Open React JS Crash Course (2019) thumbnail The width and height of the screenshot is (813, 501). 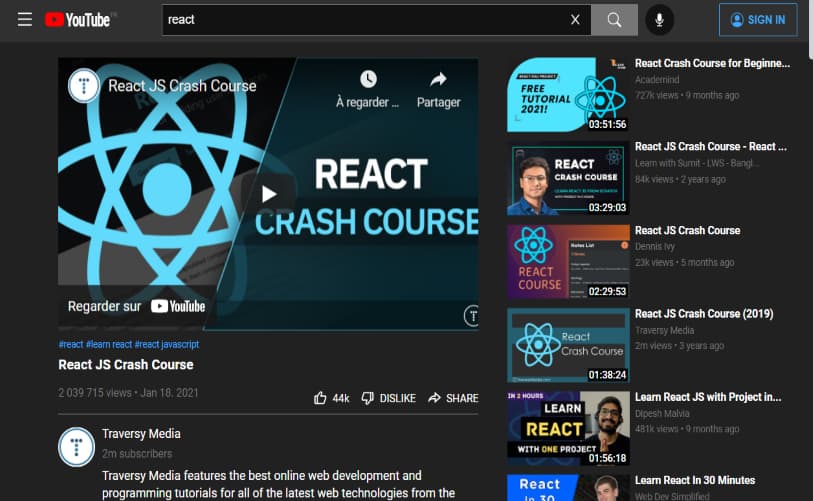[x=568, y=345]
